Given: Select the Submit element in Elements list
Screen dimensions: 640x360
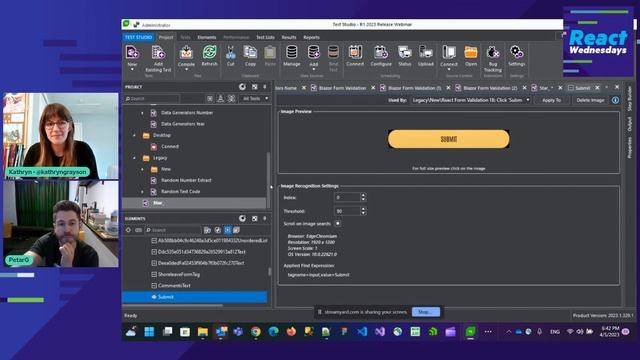Looking at the screenshot, I should [195, 297].
